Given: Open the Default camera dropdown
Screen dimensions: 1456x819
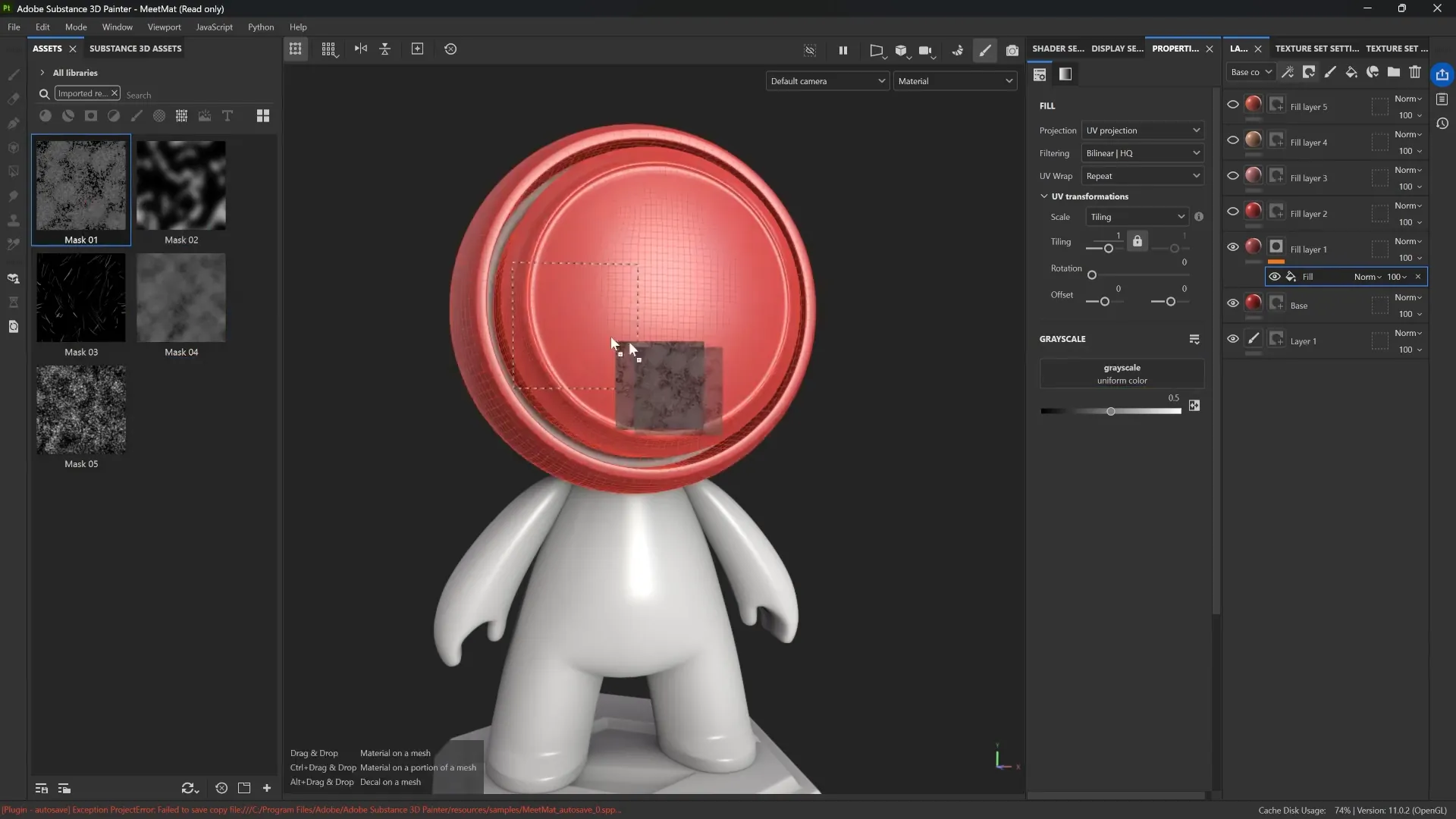Looking at the screenshot, I should pyautogui.click(x=827, y=81).
